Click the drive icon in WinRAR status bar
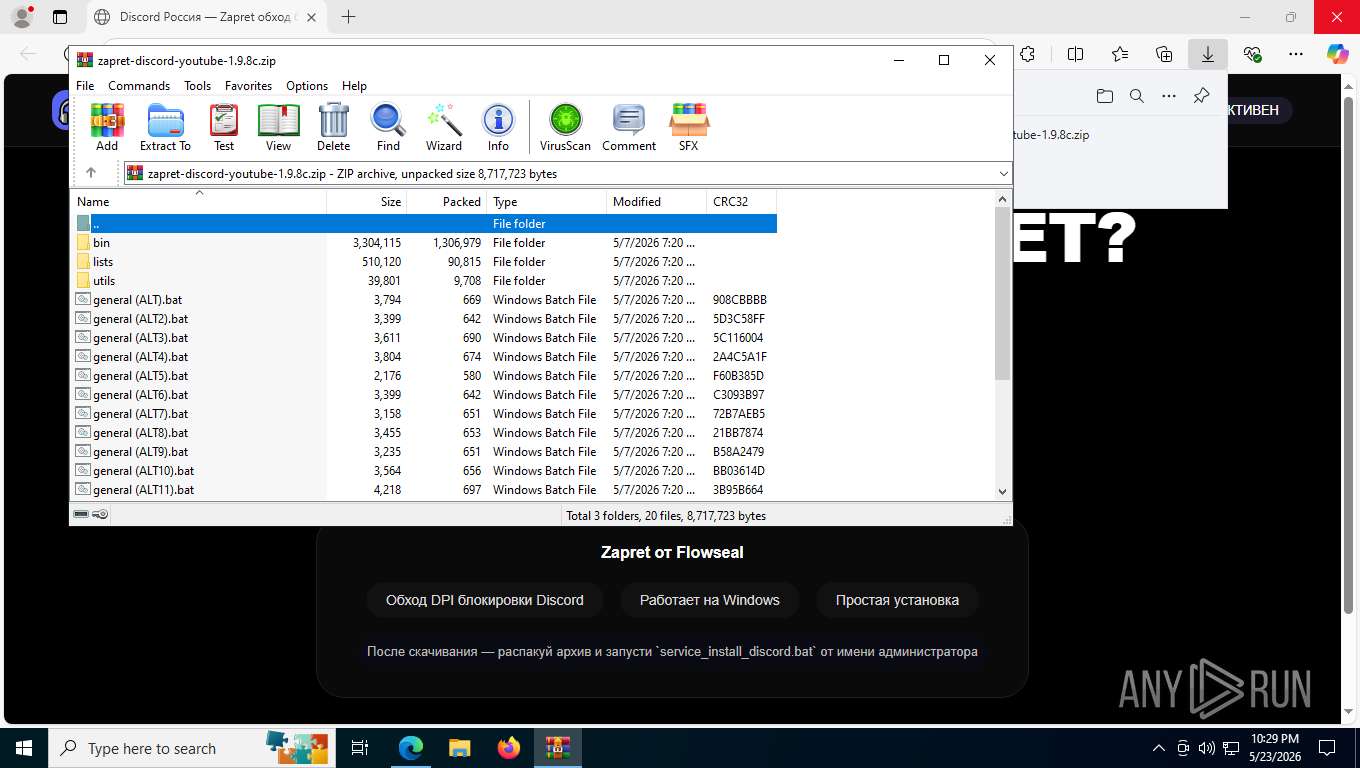Image resolution: width=1360 pixels, height=768 pixels. tap(81, 514)
